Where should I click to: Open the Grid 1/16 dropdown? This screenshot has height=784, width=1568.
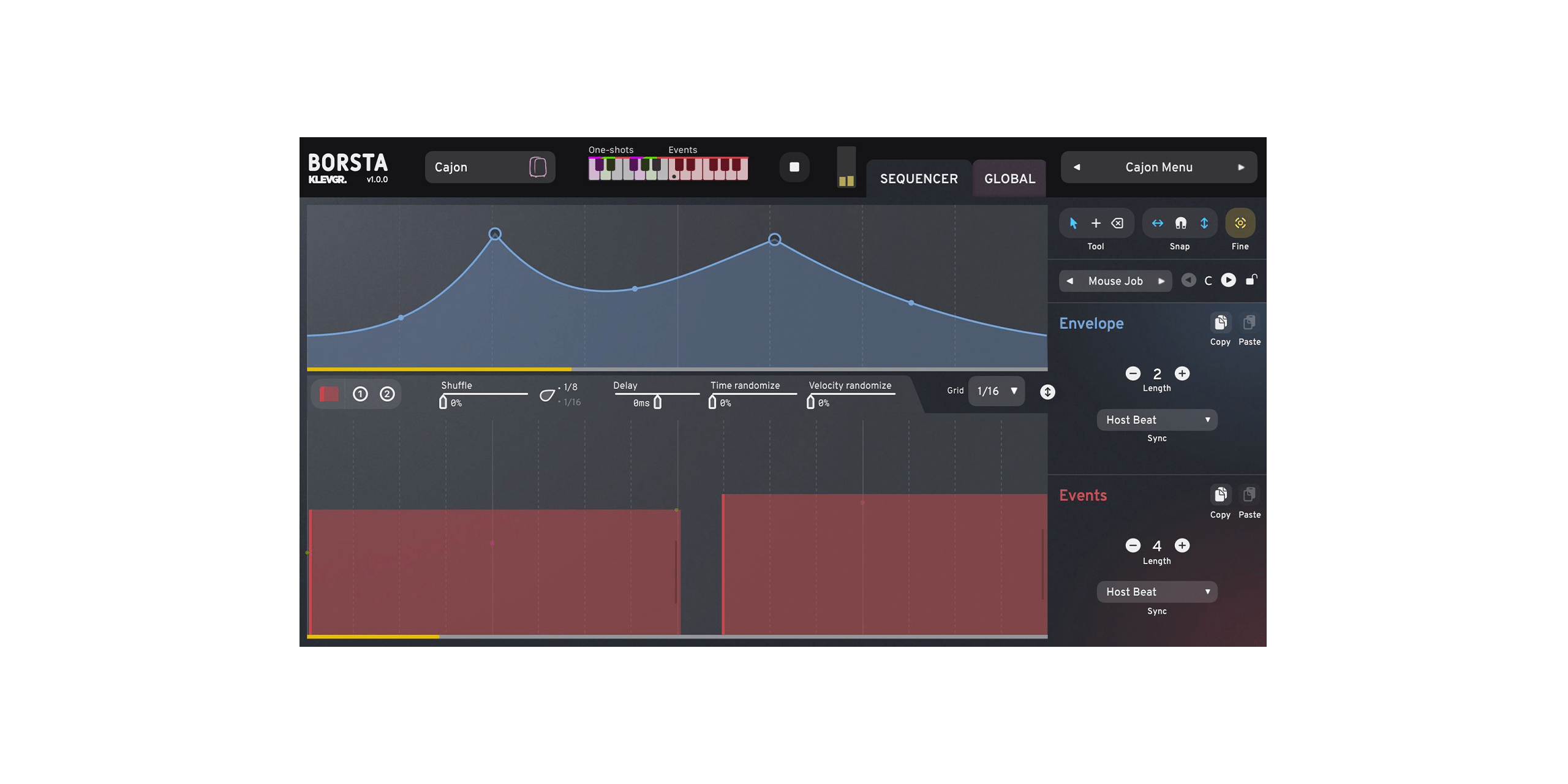[x=997, y=391]
